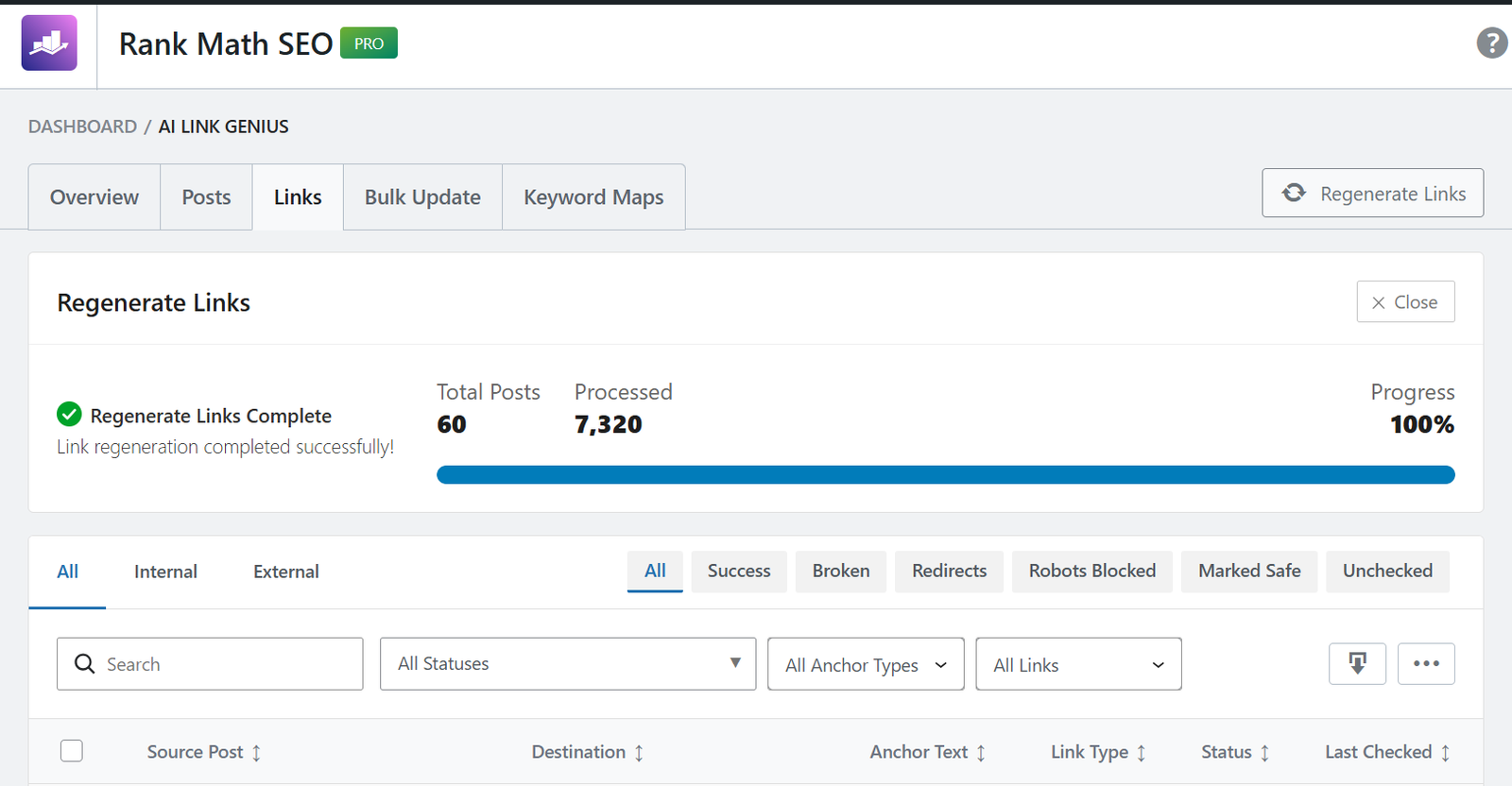Viewport: 1512px width, 786px height.
Task: Expand the All Statuses dropdown
Action: click(x=567, y=663)
